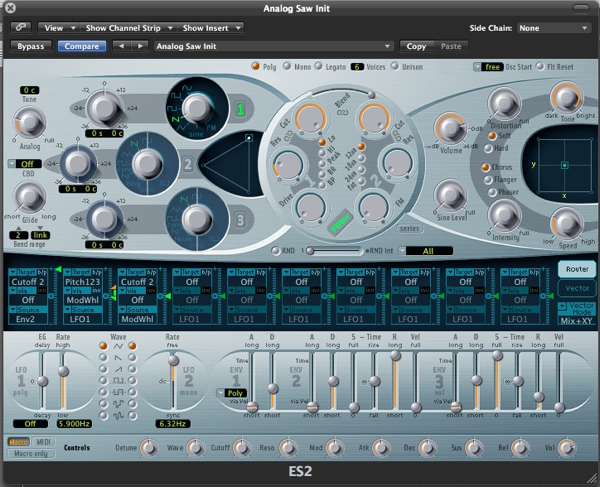The width and height of the screenshot is (600, 487).
Task: Select Poly keyboard mode
Action: click(x=255, y=66)
